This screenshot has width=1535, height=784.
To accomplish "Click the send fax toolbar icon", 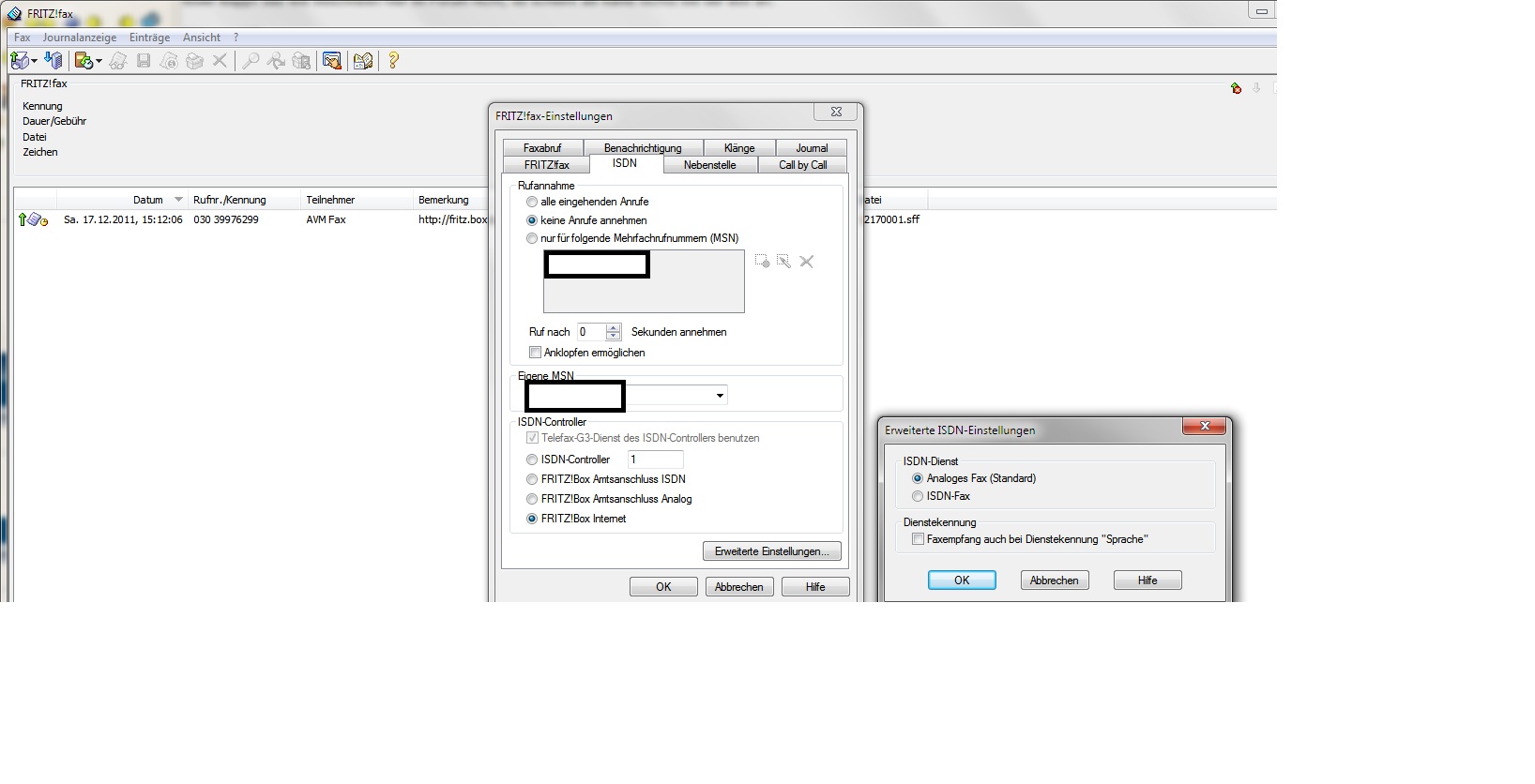I will pyautogui.click(x=19, y=61).
